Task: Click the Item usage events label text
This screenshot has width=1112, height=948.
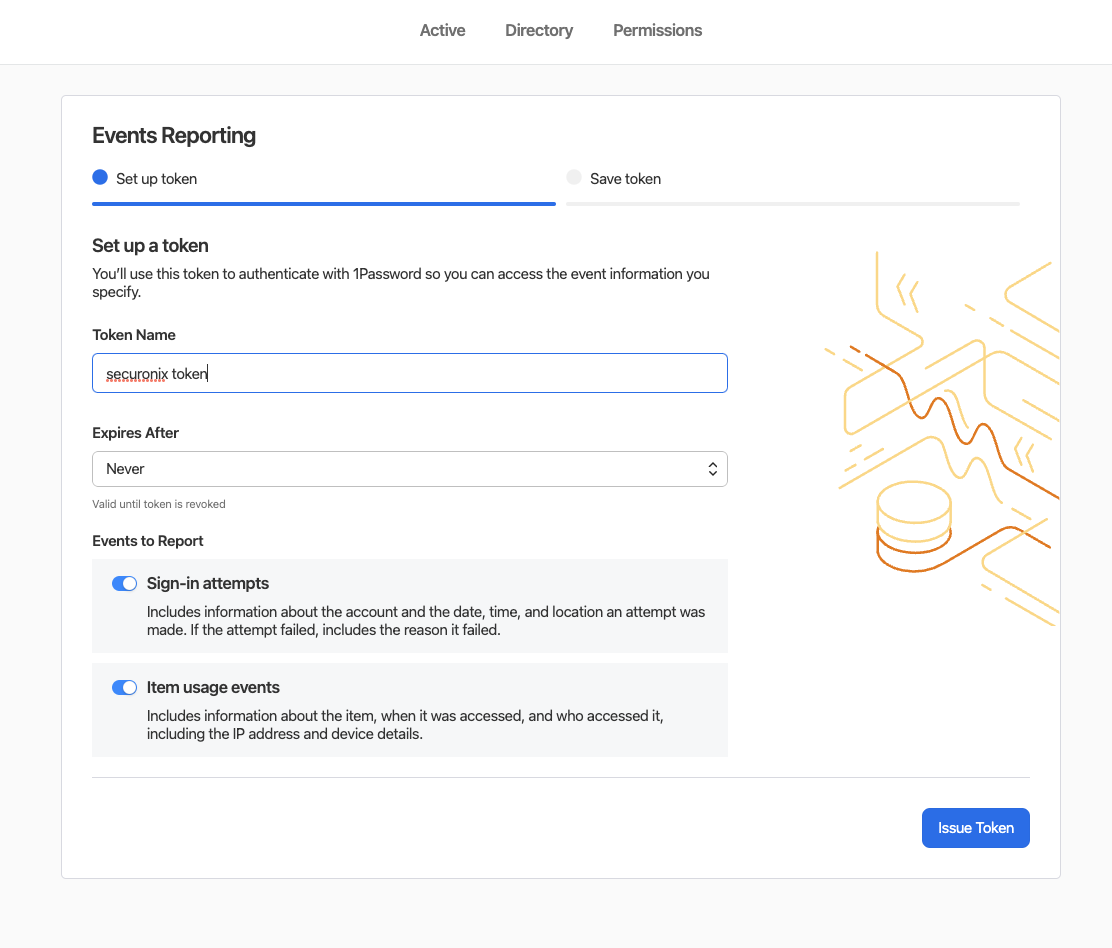Action: click(213, 688)
